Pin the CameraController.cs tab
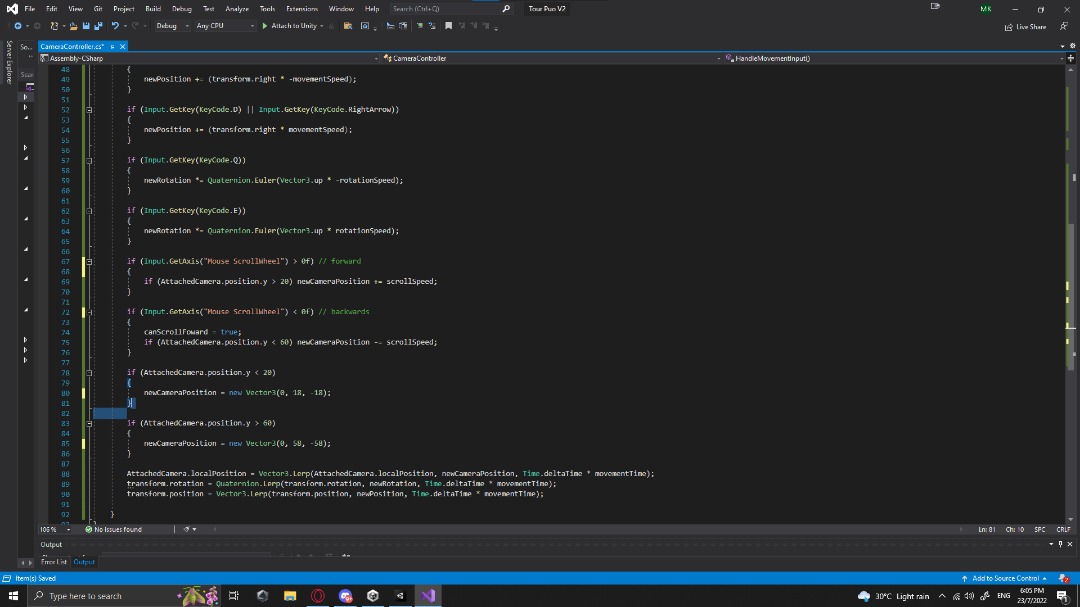 click(111, 46)
